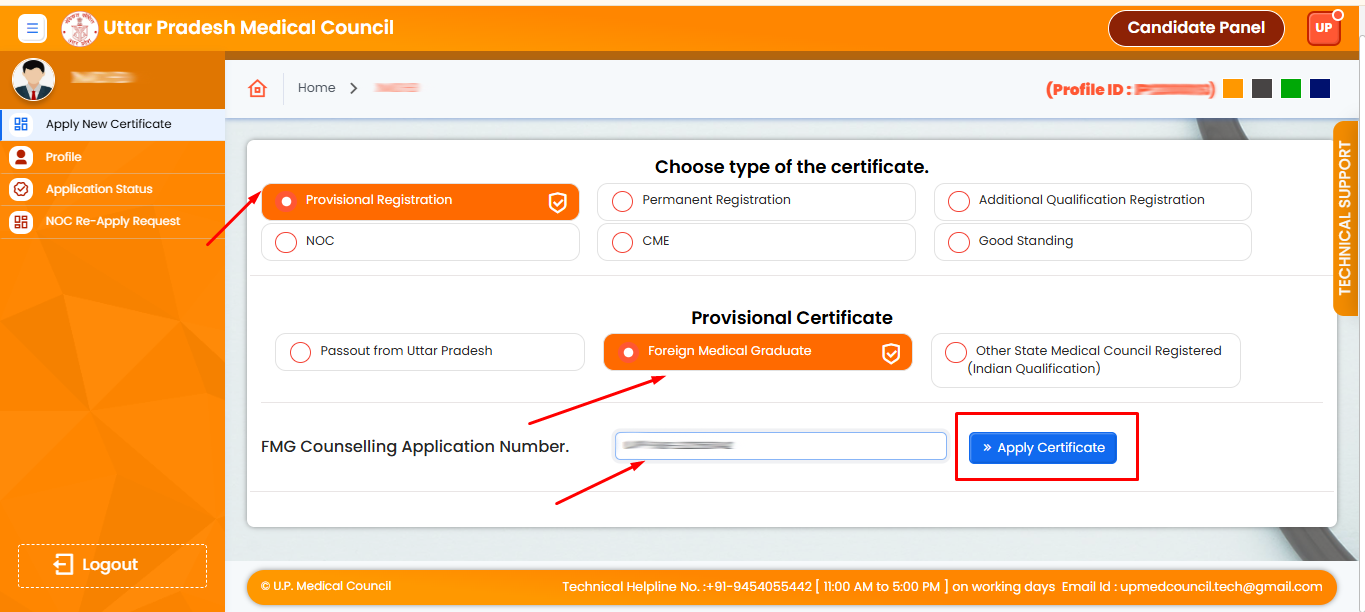1365x612 pixels.
Task: Click the FMG Counselling Application Number field
Action: click(780, 446)
